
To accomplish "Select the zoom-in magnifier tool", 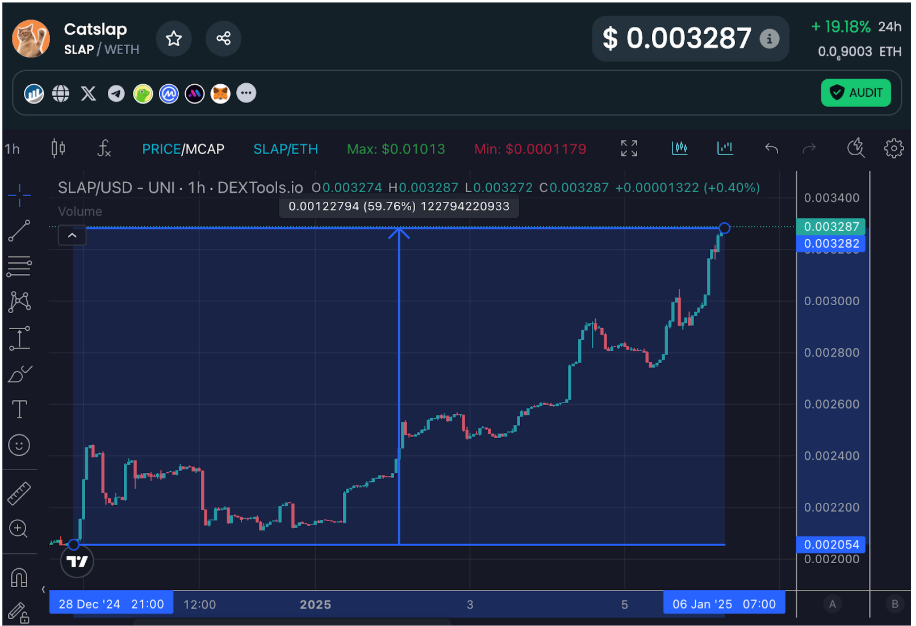I will (19, 529).
